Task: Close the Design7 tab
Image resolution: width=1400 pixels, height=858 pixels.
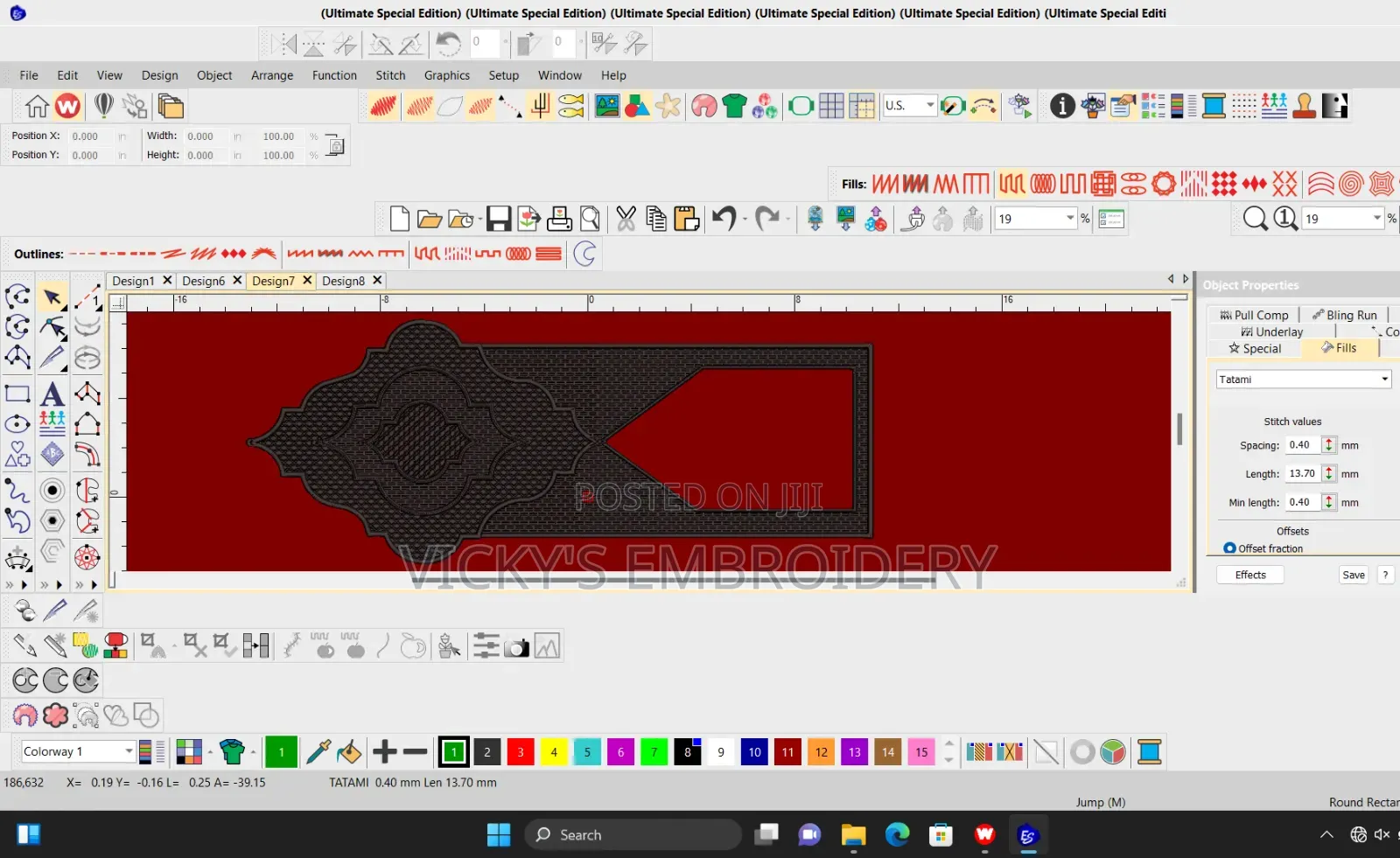Action: [307, 280]
